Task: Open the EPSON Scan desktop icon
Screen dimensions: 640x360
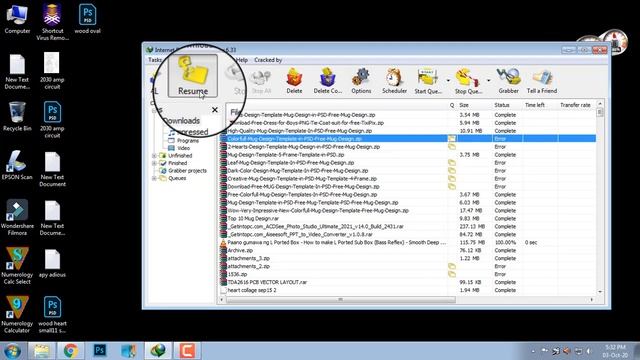Action: (17, 165)
